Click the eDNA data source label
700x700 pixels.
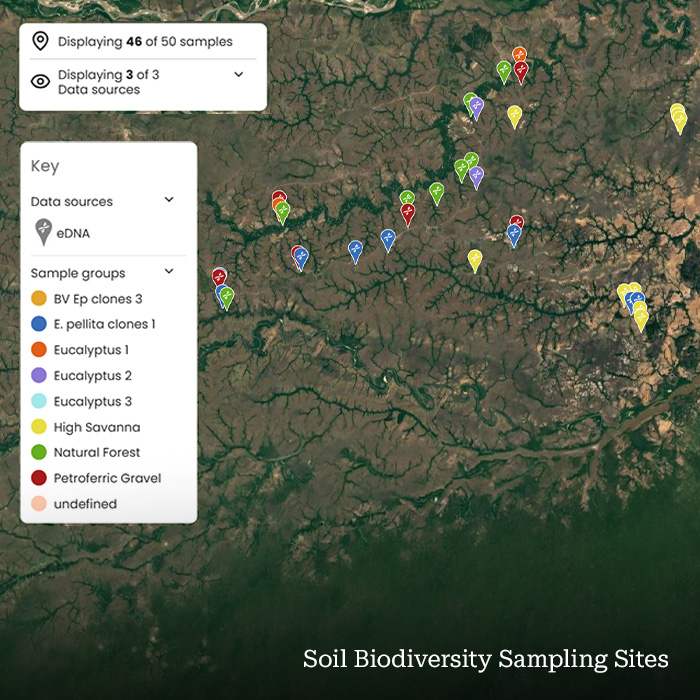(73, 232)
